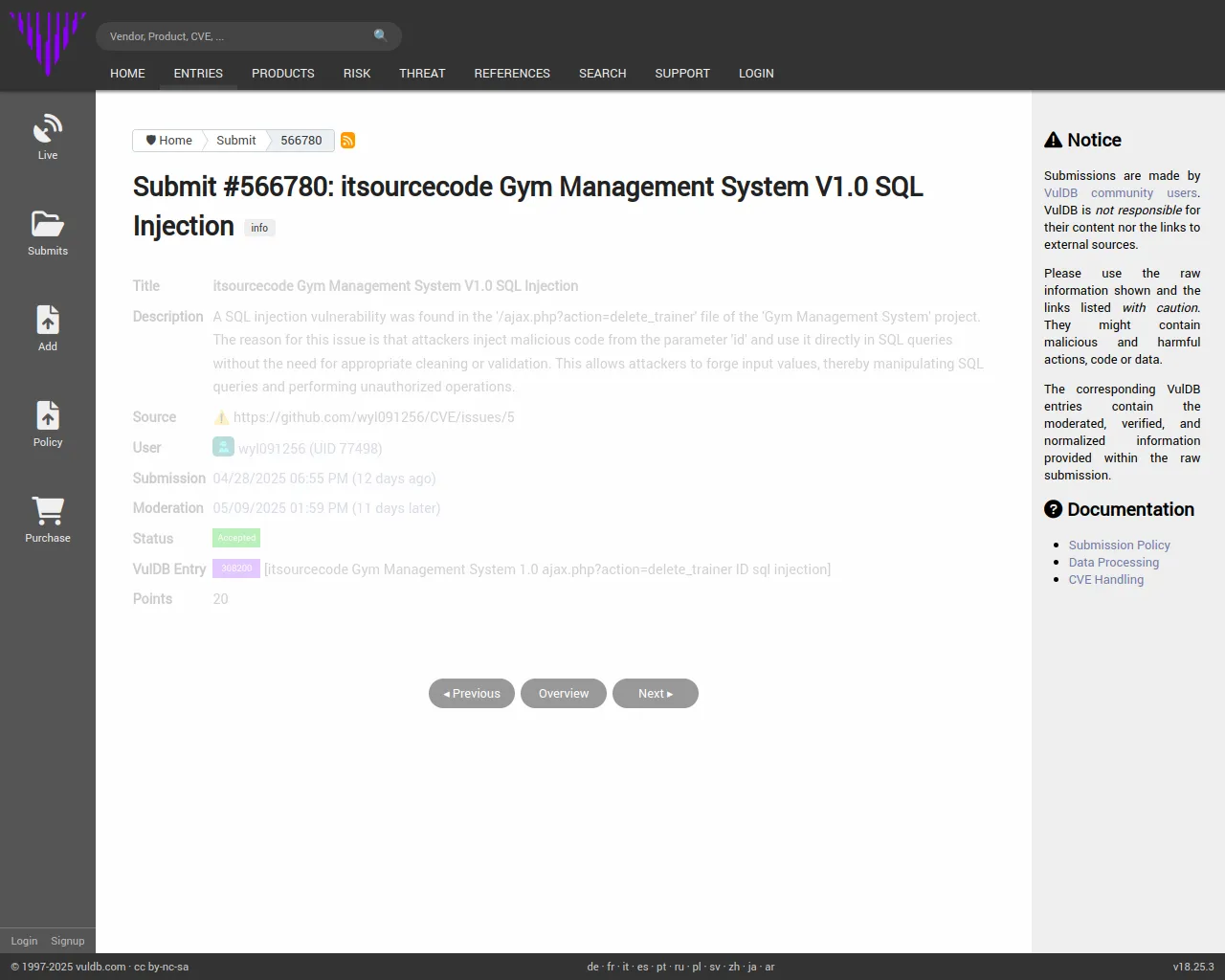Click the search magnifier icon
The width and height of the screenshot is (1225, 980).
pos(381,35)
